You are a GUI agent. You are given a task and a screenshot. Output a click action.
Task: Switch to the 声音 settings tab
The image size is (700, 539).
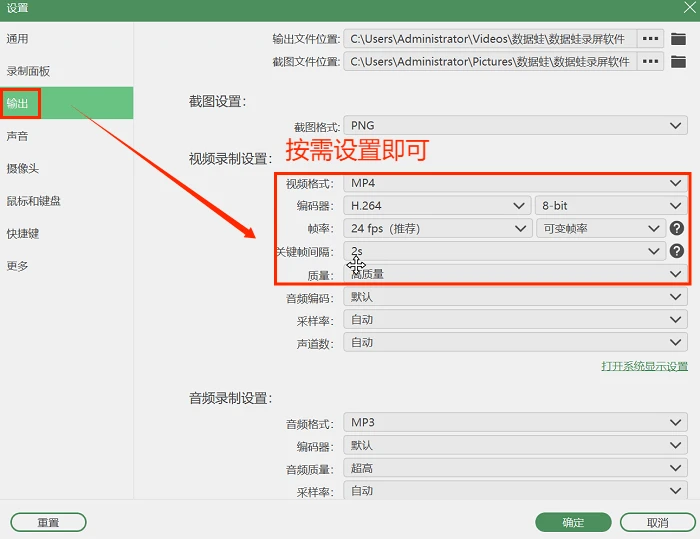pyautogui.click(x=67, y=136)
